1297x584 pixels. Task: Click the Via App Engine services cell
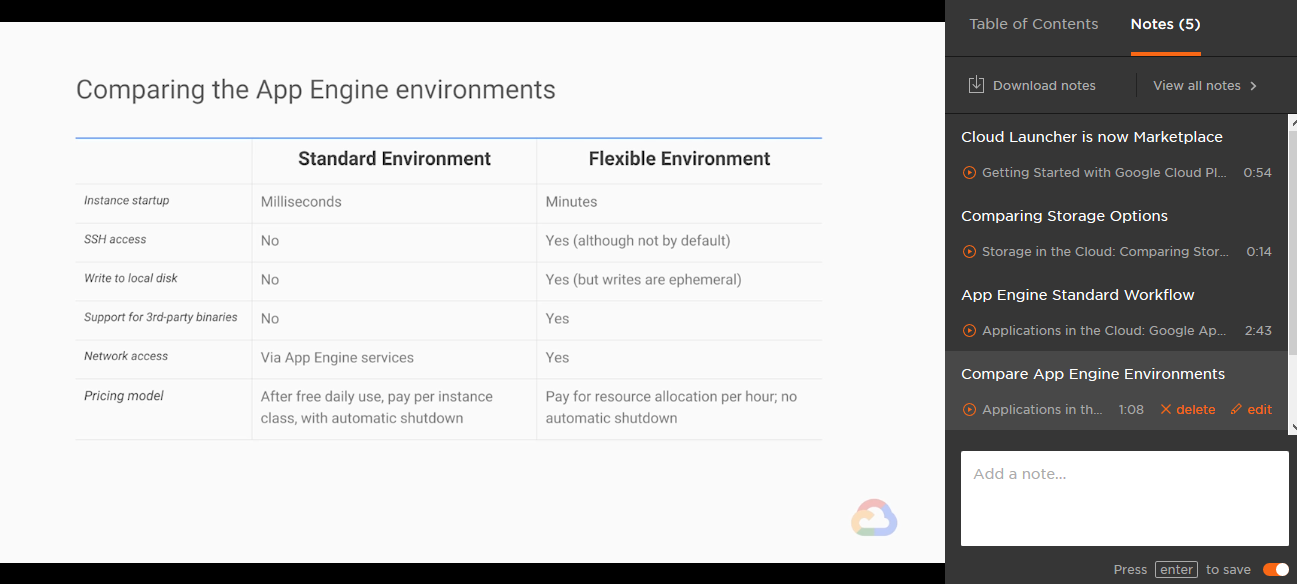pos(337,358)
